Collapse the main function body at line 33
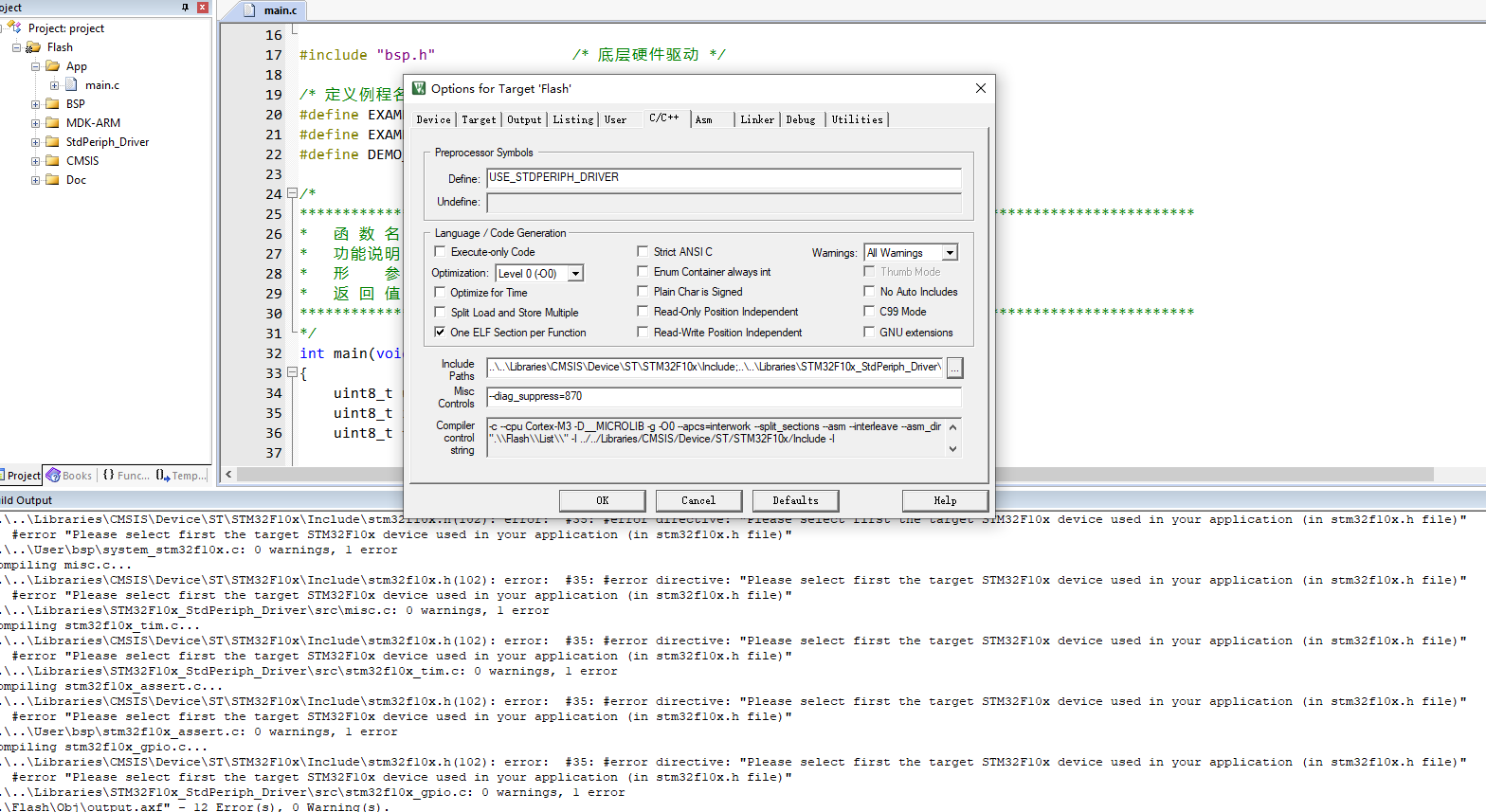Image resolution: width=1486 pixels, height=812 pixels. [x=292, y=373]
